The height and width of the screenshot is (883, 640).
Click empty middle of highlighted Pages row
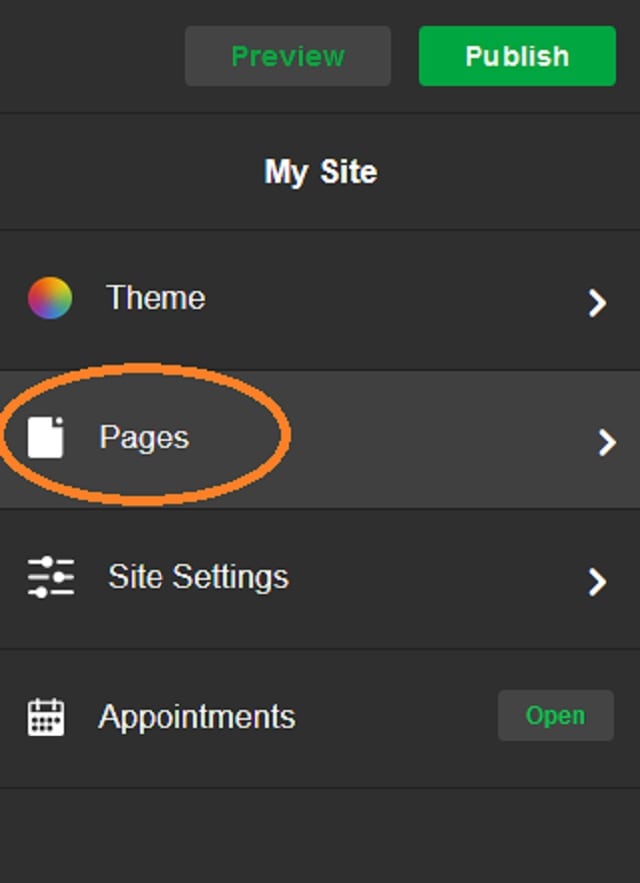coord(439,439)
